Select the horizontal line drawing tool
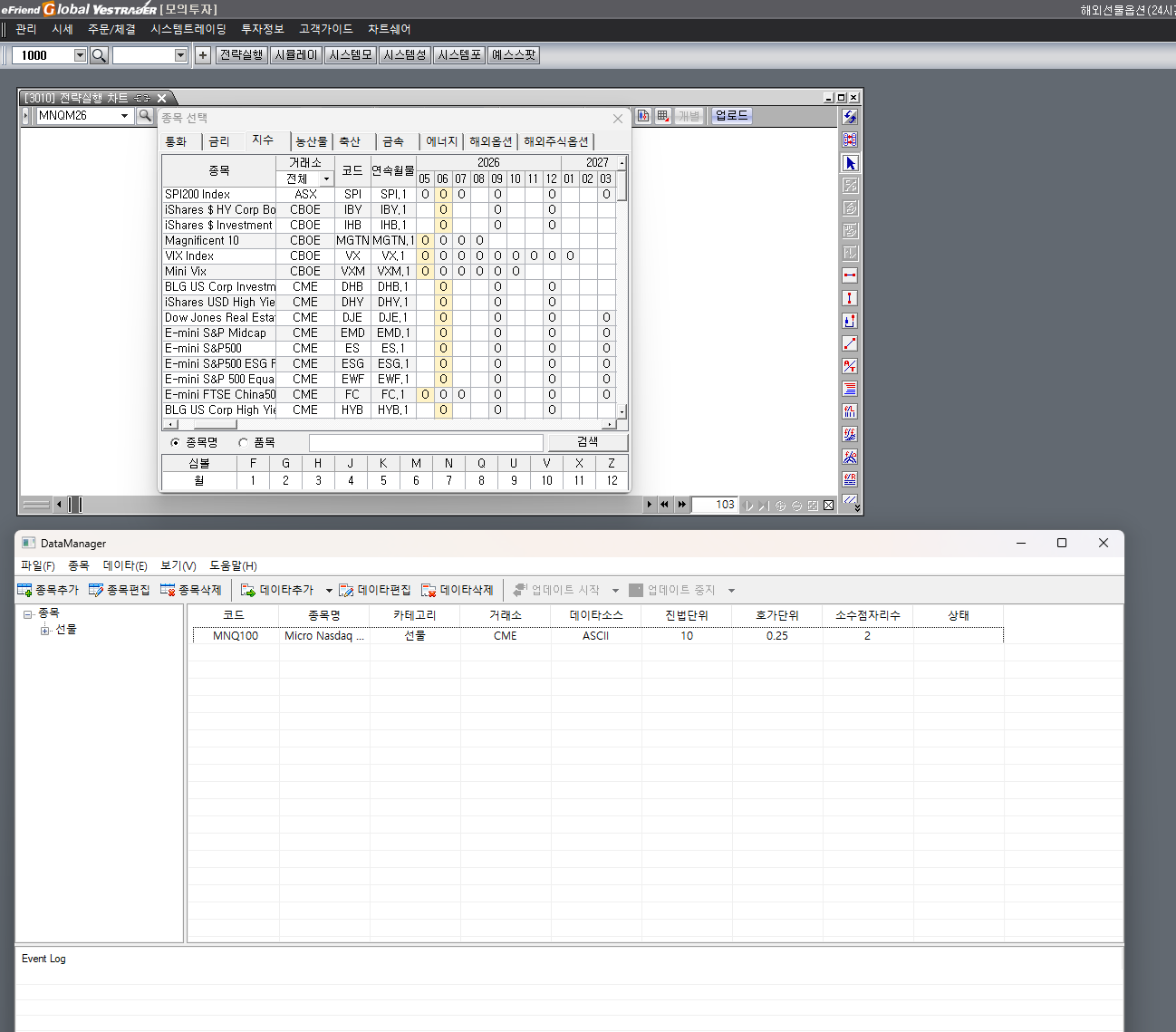 850,275
